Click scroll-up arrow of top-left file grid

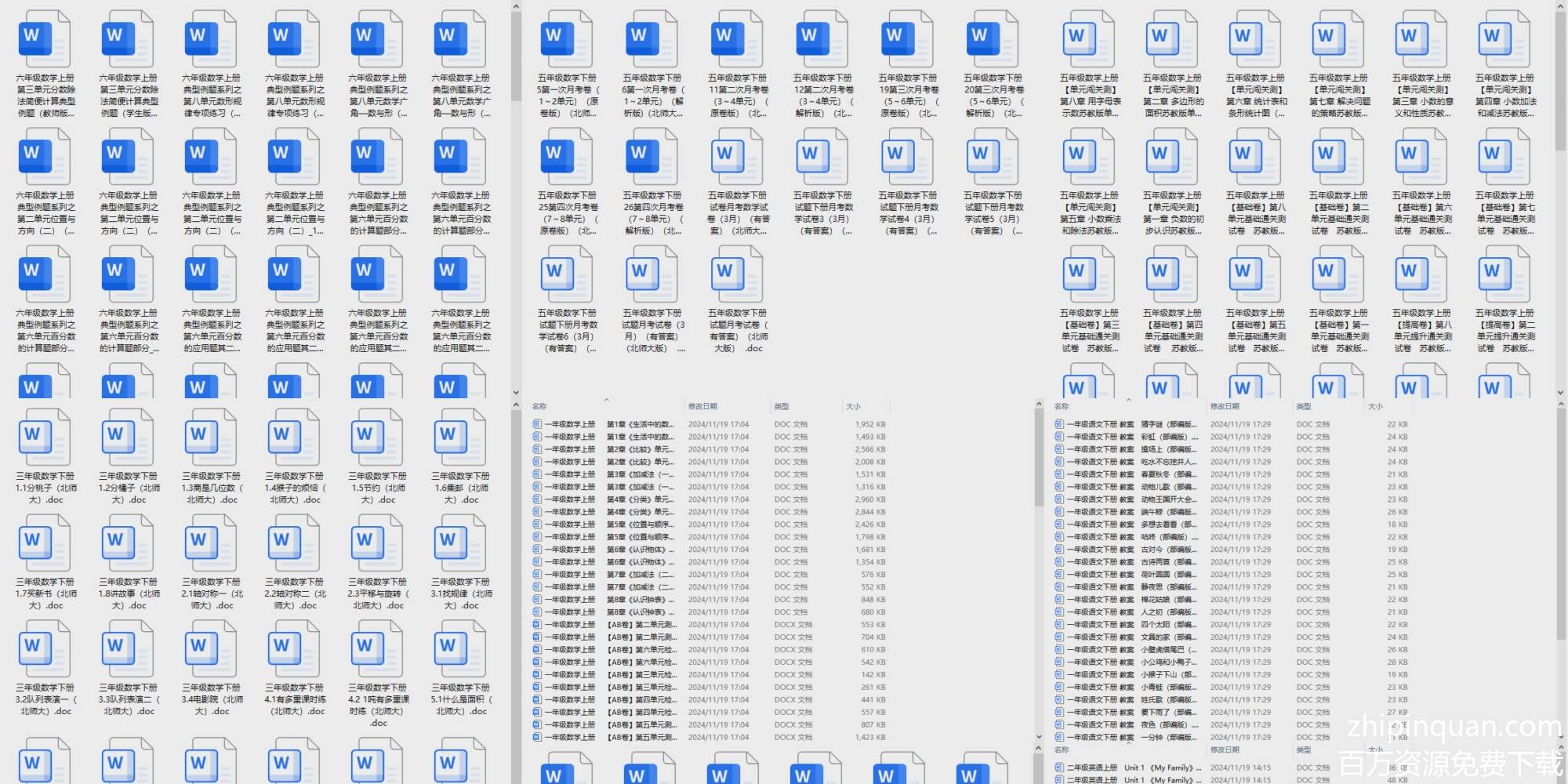pos(516,7)
